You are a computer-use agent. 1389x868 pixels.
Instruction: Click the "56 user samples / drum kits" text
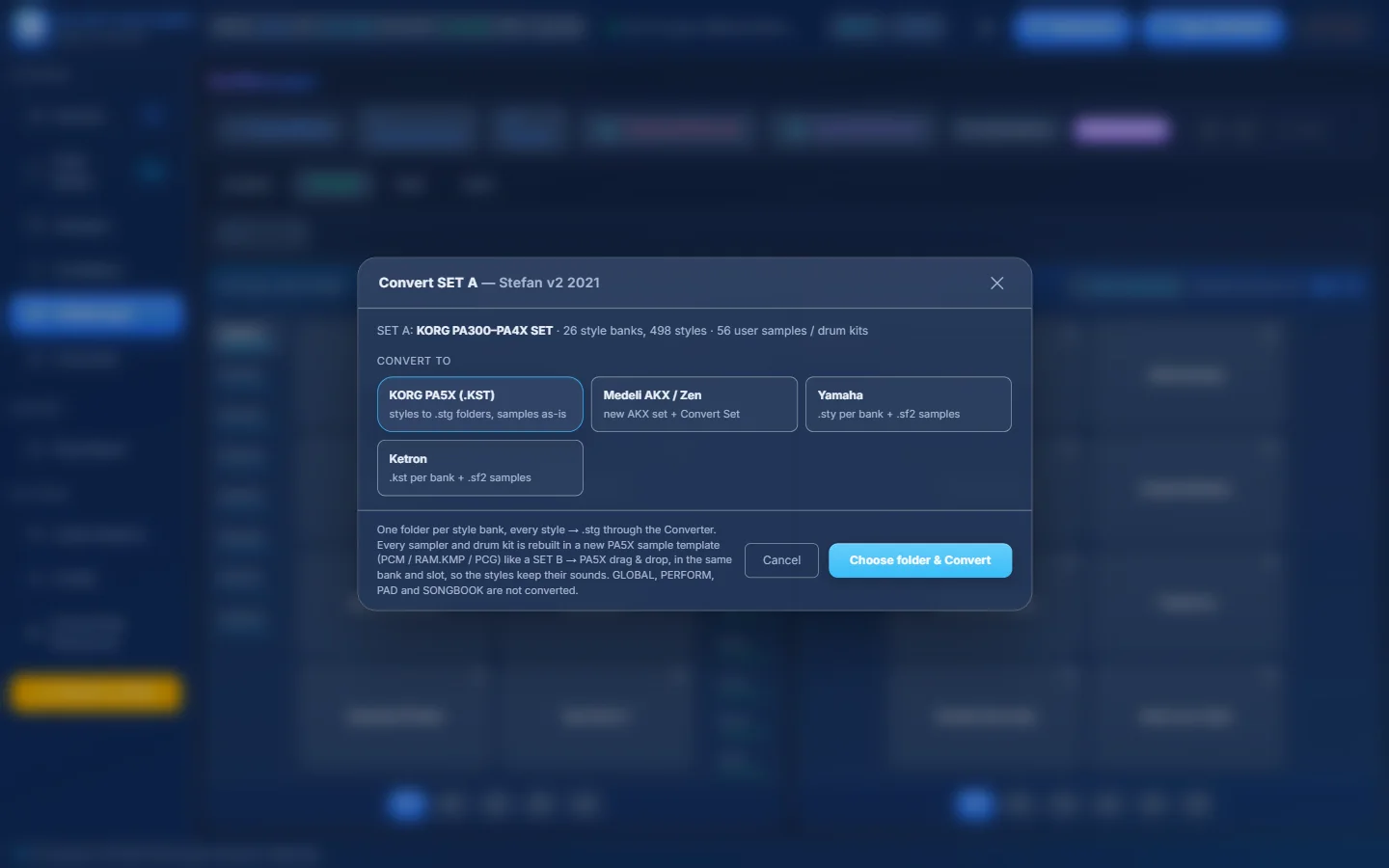coord(792,331)
